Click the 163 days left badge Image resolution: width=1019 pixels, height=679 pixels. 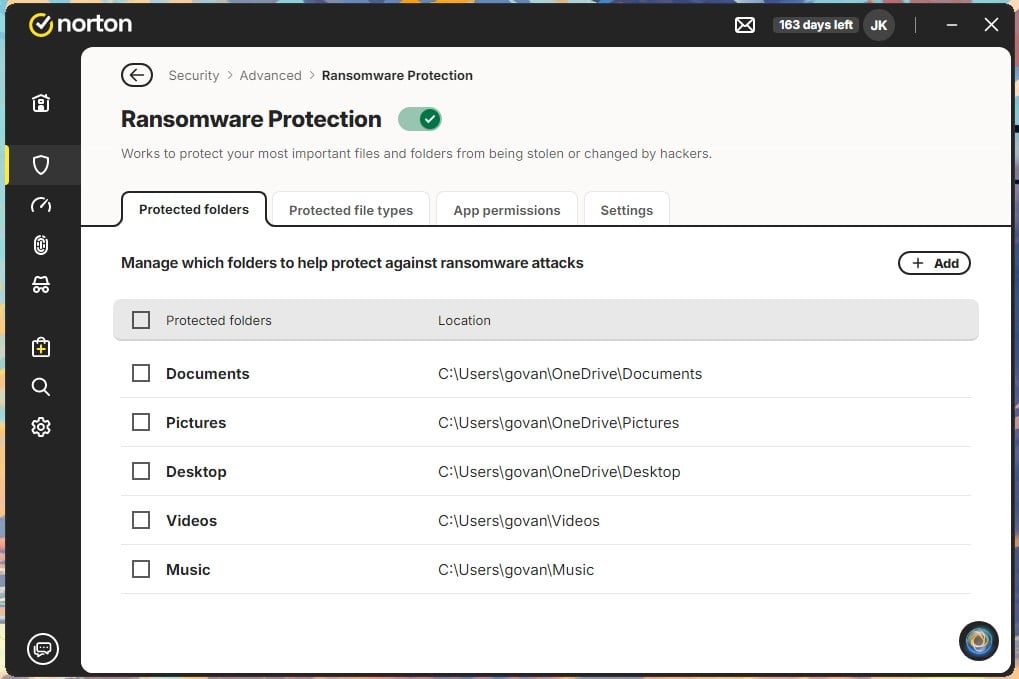click(x=816, y=25)
